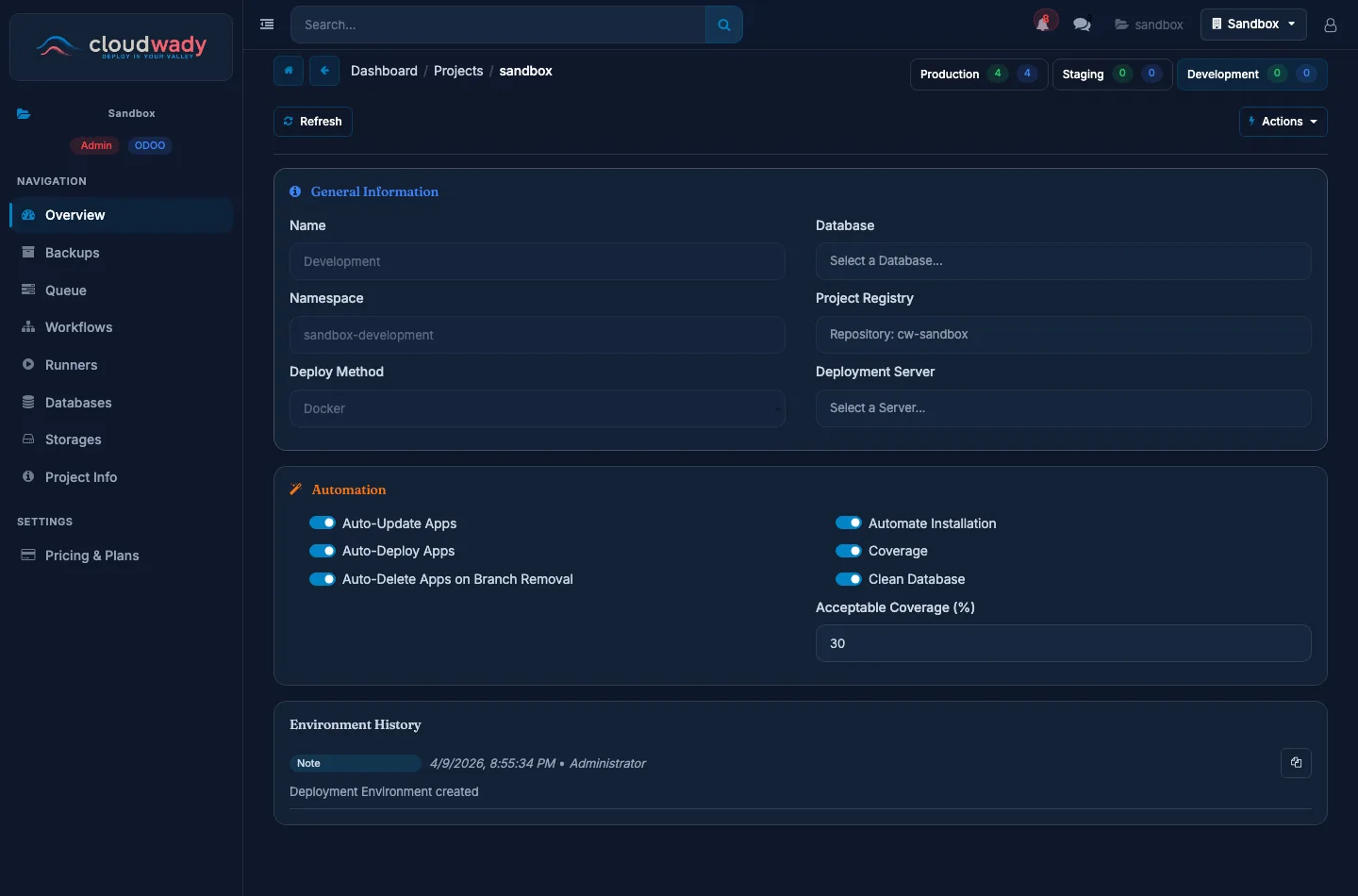Click the cloudwady logo

[x=121, y=46]
